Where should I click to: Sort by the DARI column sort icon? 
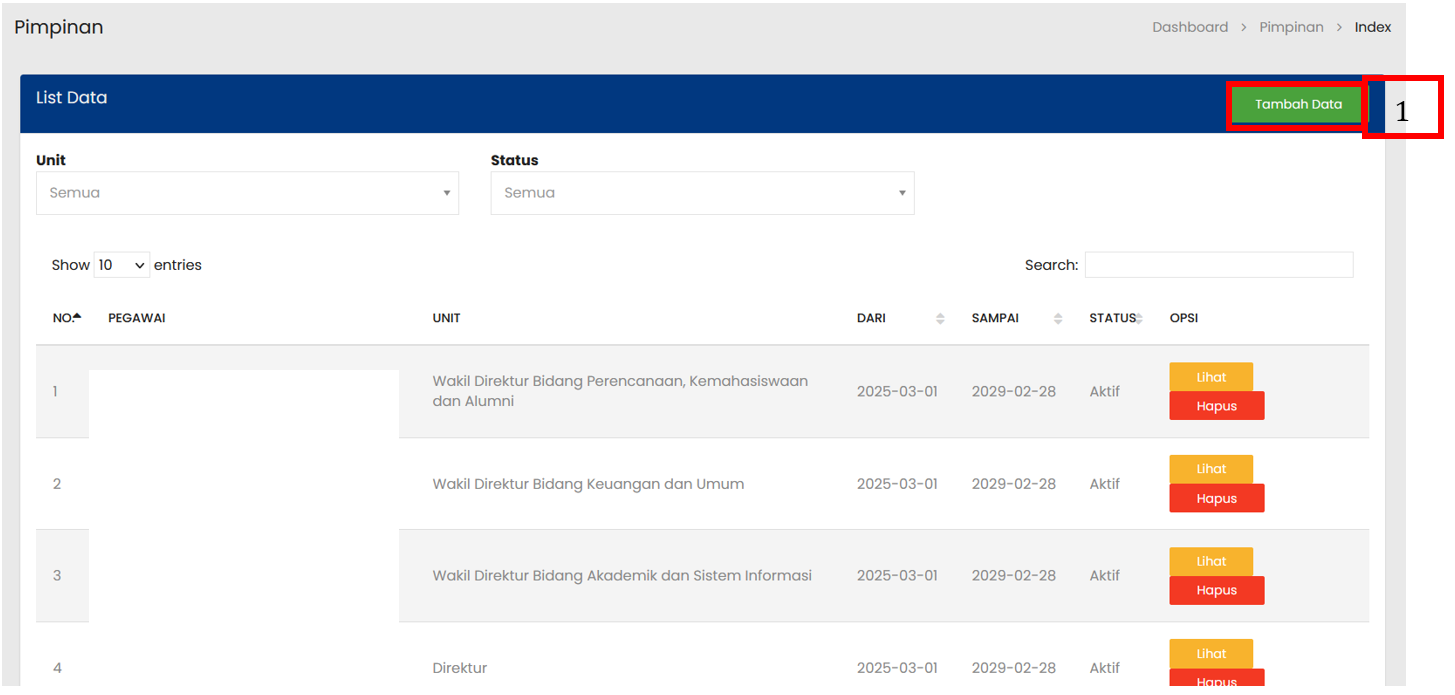[940, 319]
